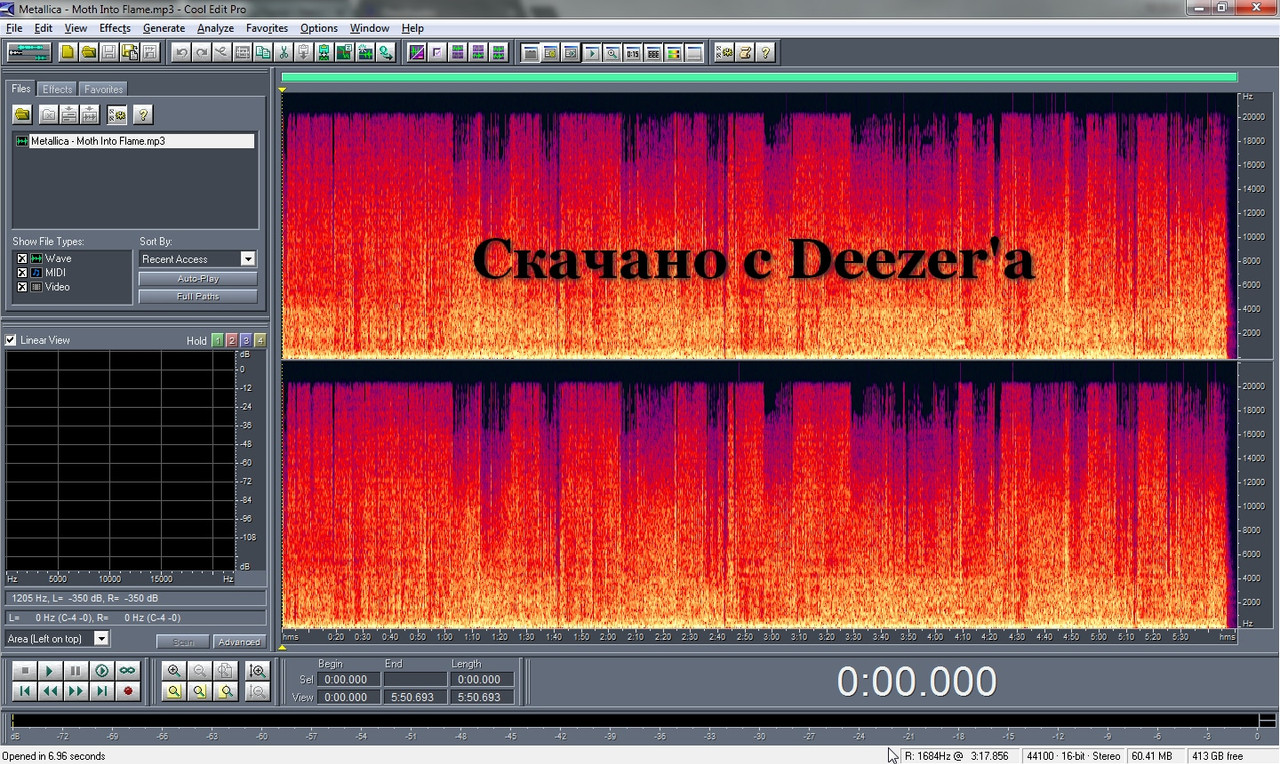Click the Pause transport button

pos(75,671)
